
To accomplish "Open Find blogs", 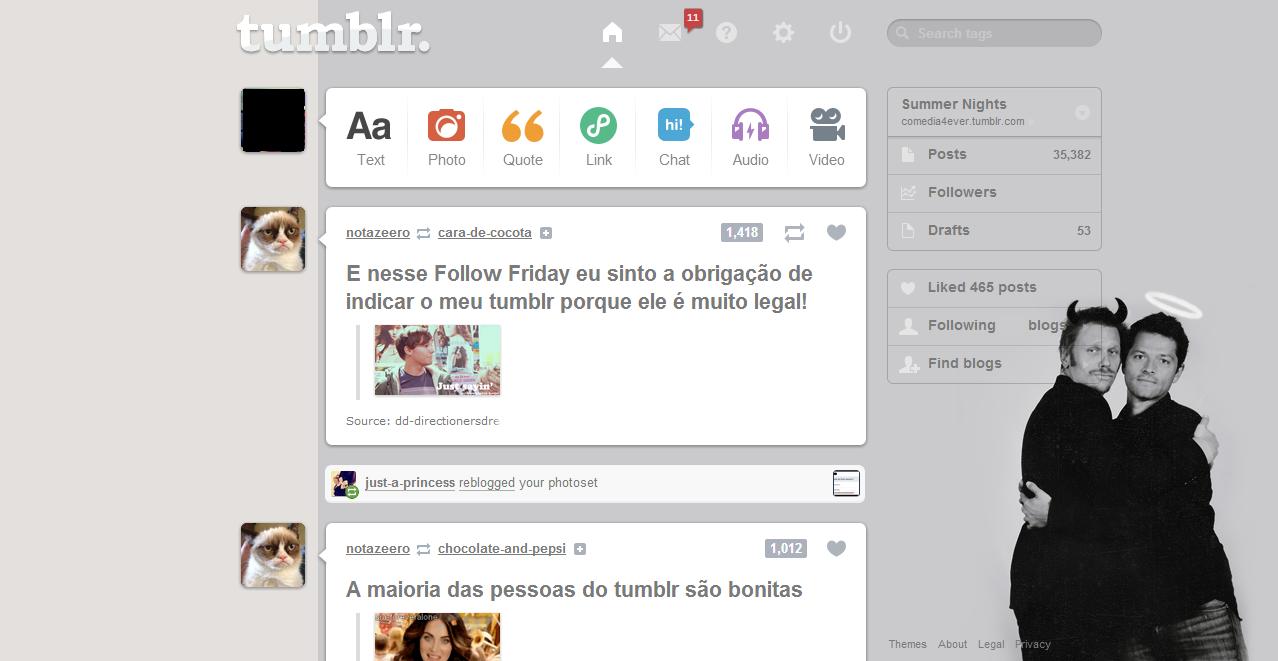I will point(994,364).
